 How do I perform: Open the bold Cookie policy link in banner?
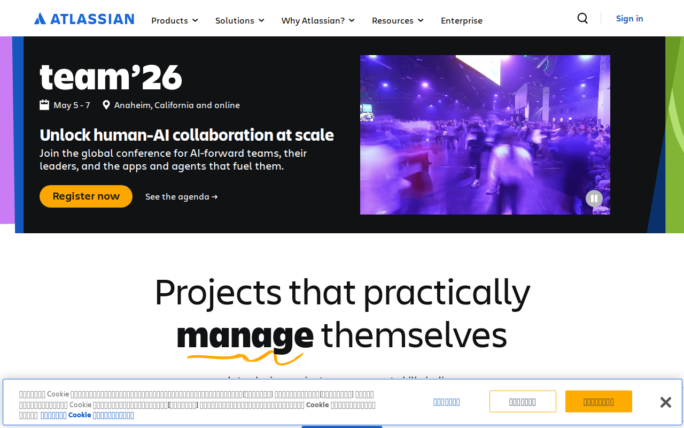point(87,415)
